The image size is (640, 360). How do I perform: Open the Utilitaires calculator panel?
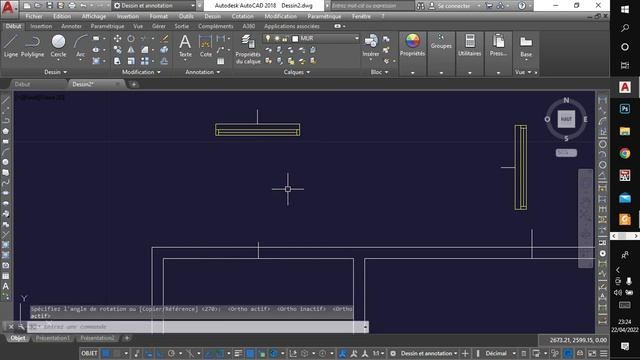pos(469,46)
